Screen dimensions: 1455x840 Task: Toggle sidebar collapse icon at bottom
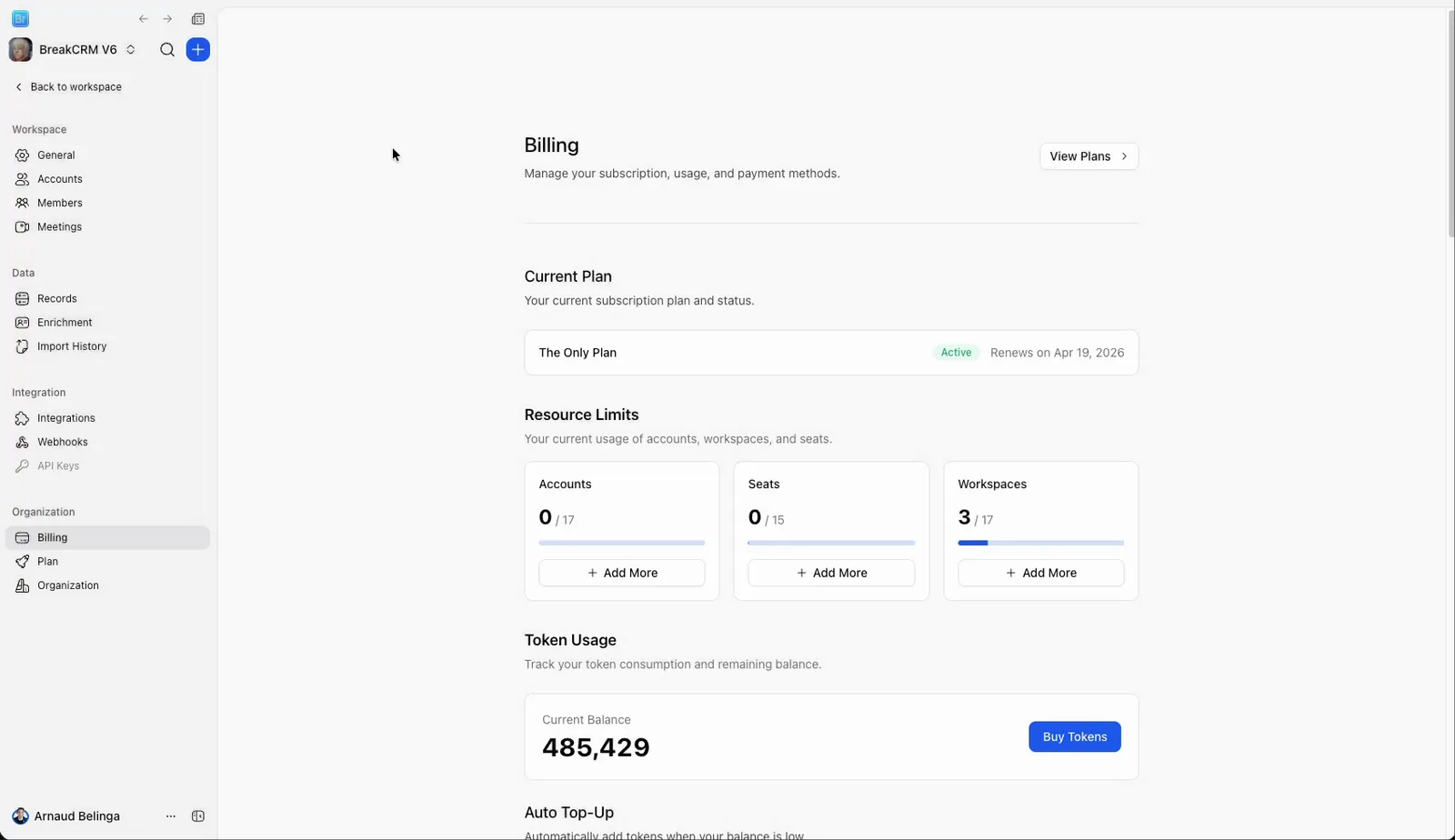click(x=198, y=816)
